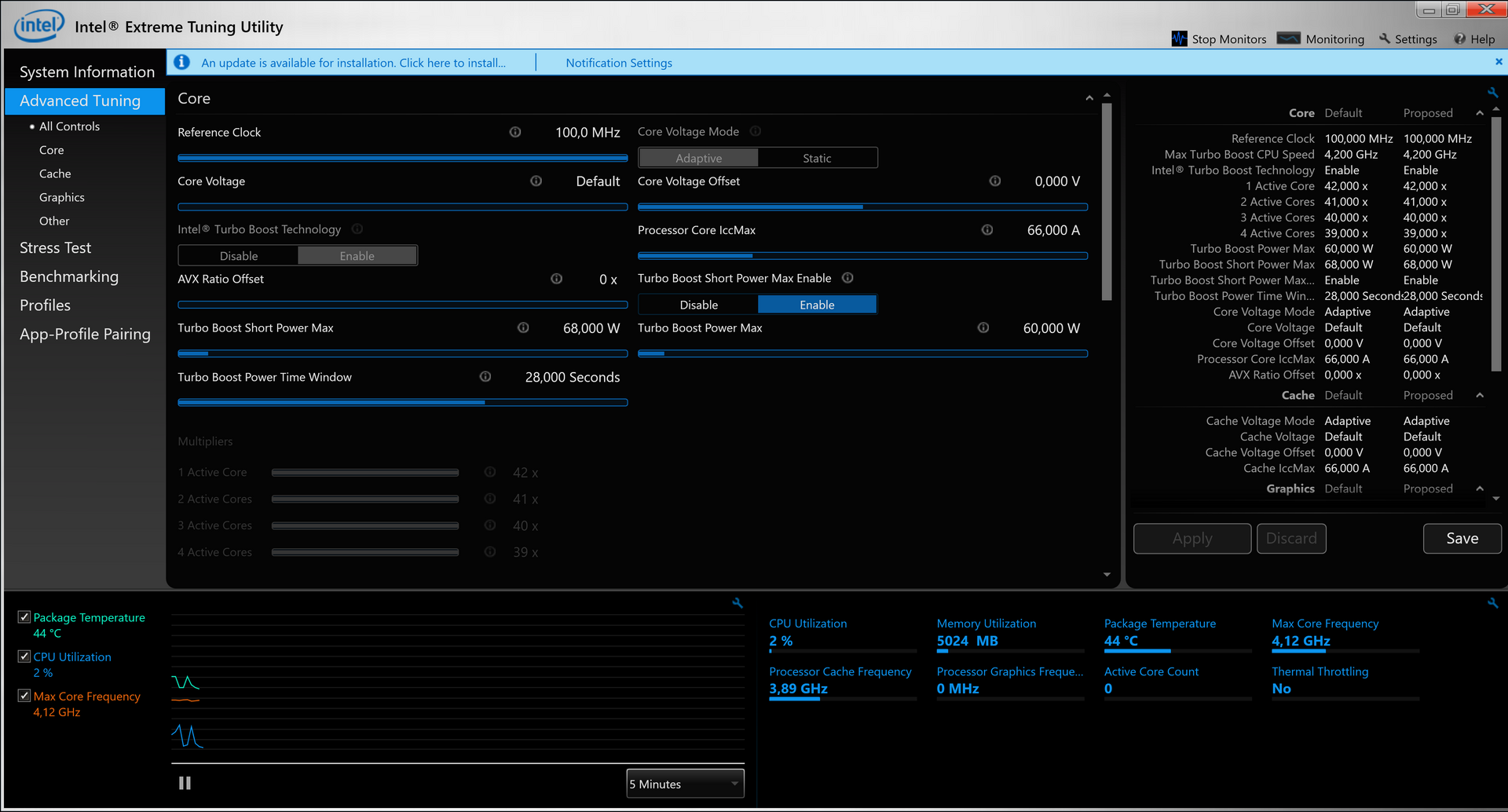
Task: Open proposed settings panel wrench icon
Action: click(x=1493, y=92)
